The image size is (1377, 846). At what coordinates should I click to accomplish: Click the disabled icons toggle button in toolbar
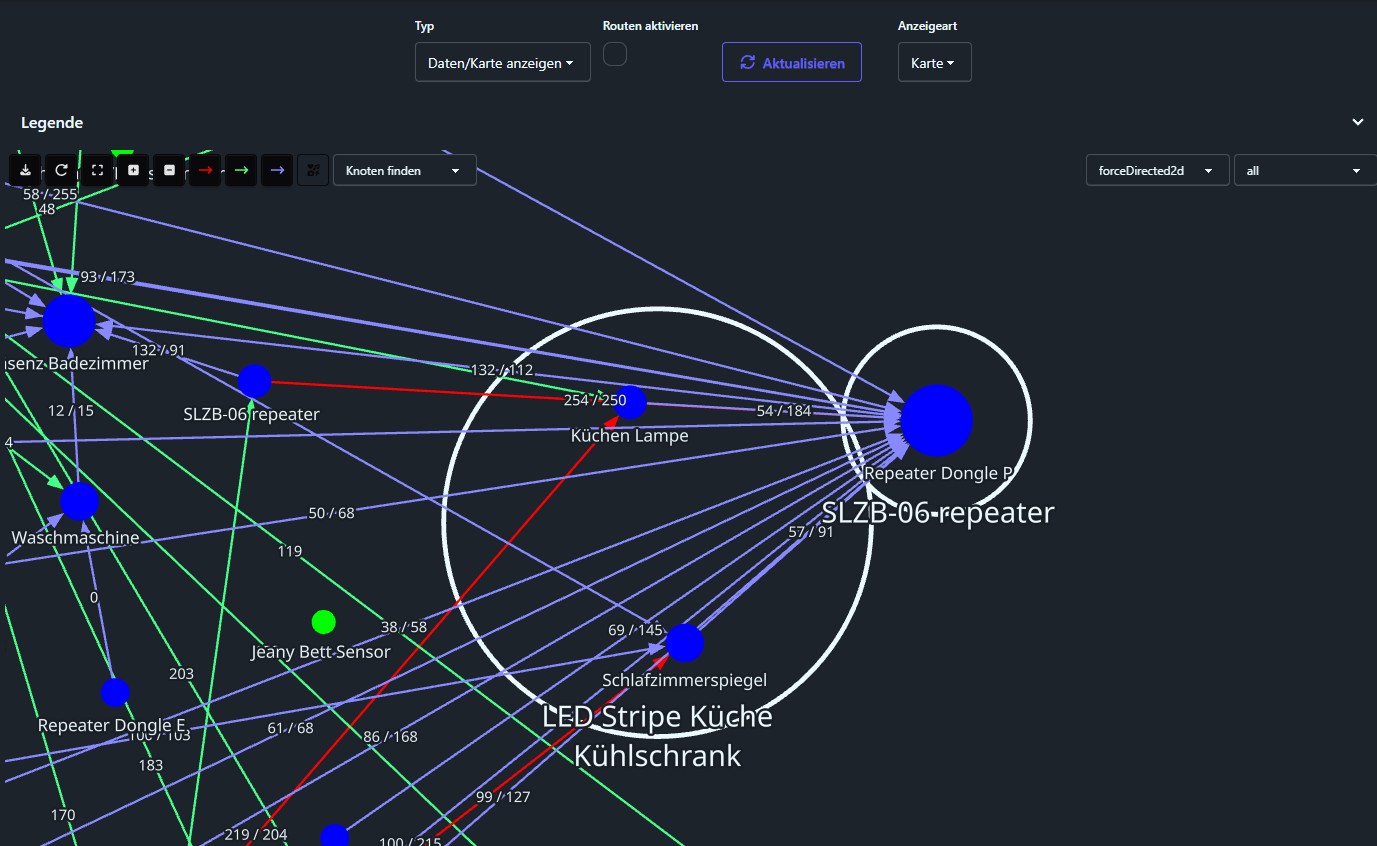[x=313, y=170]
